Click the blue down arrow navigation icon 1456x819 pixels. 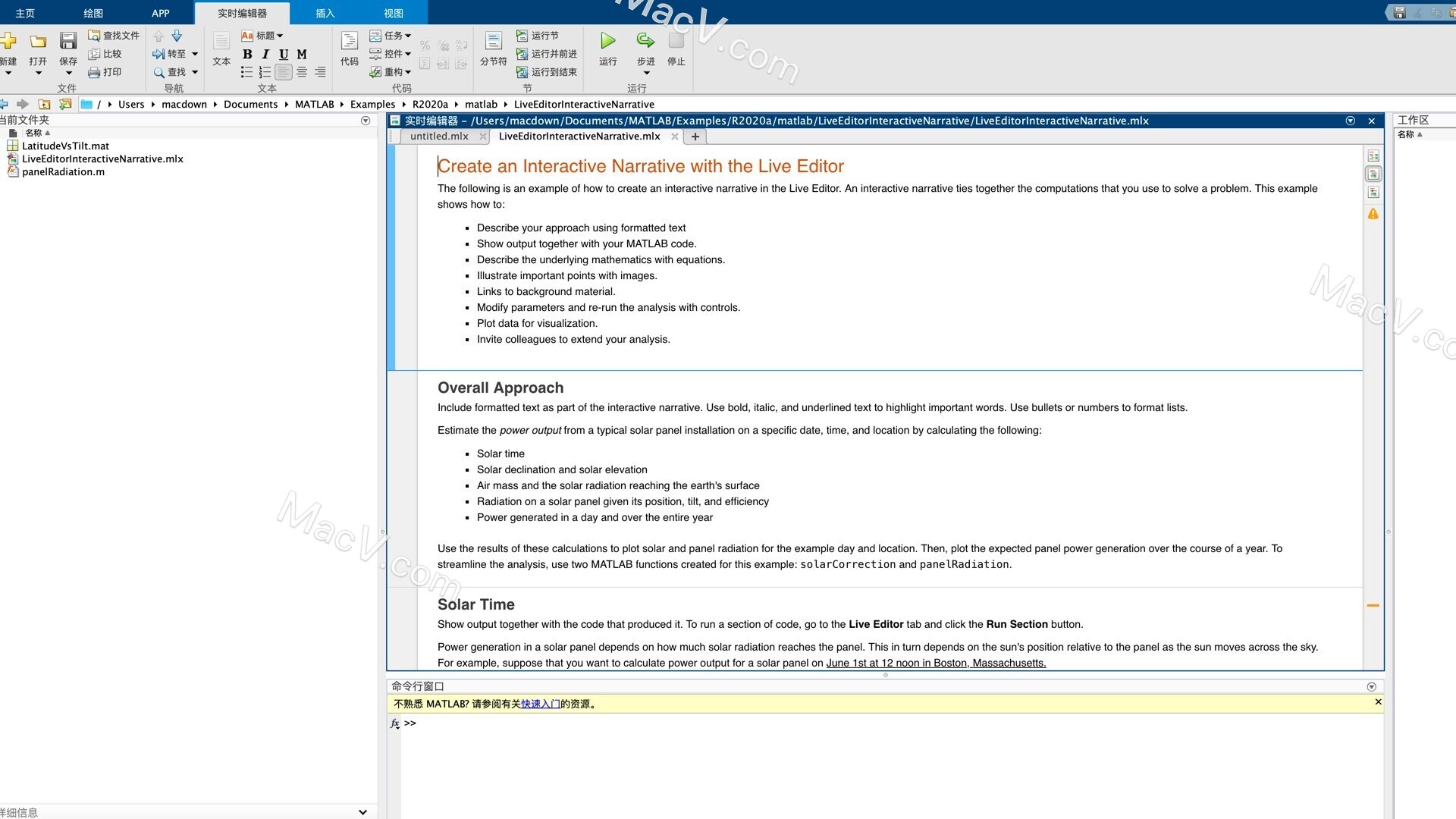[x=177, y=36]
